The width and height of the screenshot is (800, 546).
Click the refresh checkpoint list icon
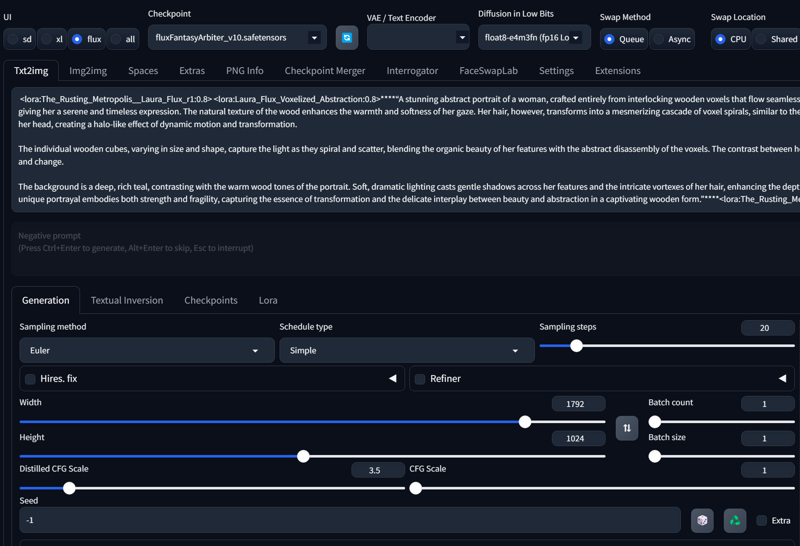pos(346,38)
